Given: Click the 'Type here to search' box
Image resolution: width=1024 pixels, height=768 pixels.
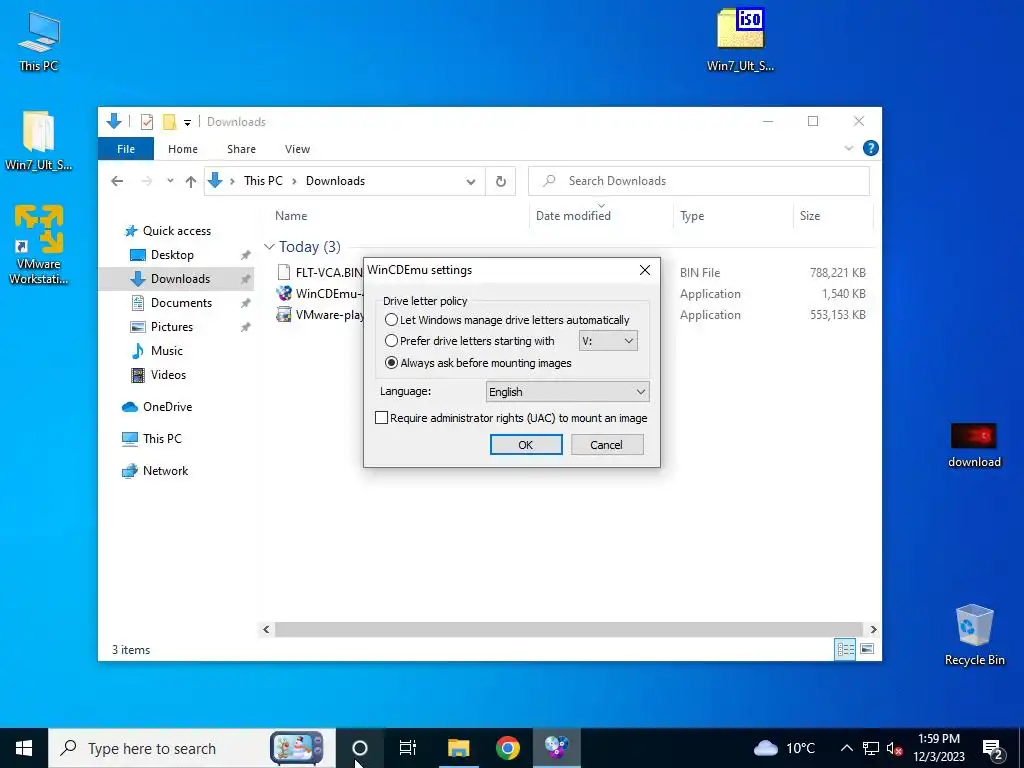Looking at the screenshot, I should [191, 748].
